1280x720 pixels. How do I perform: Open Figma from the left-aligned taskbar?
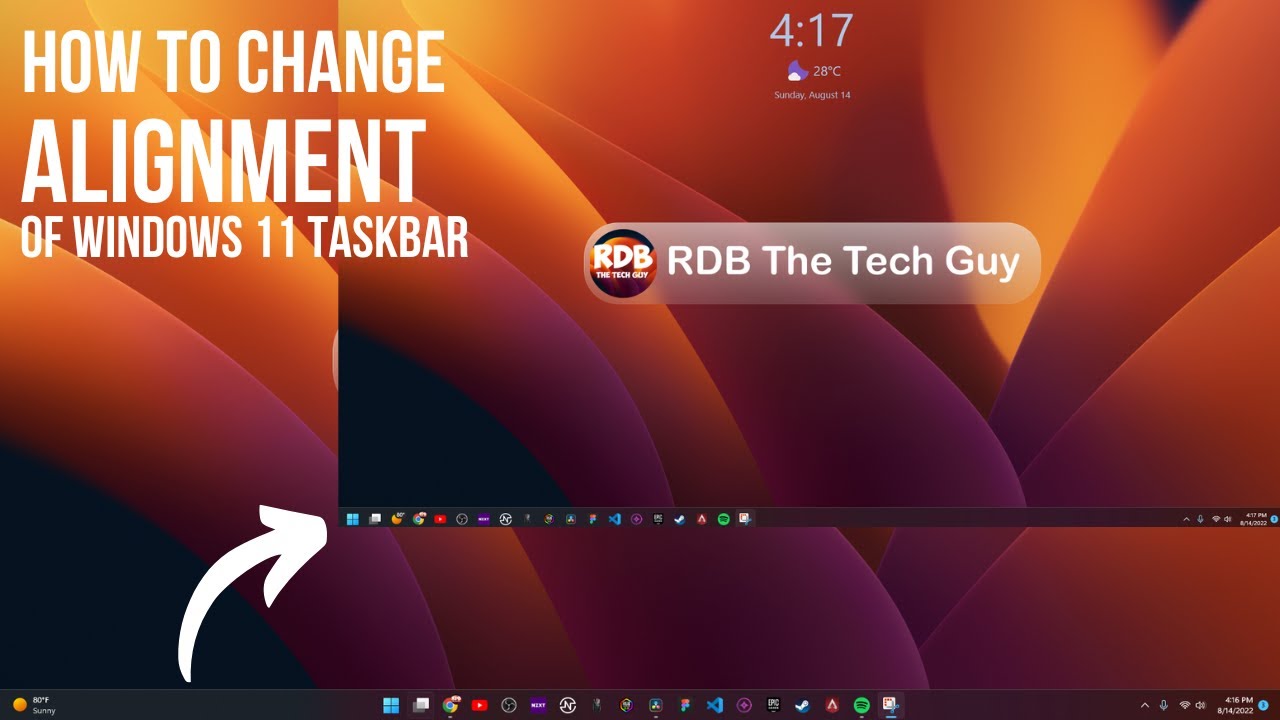click(x=593, y=519)
